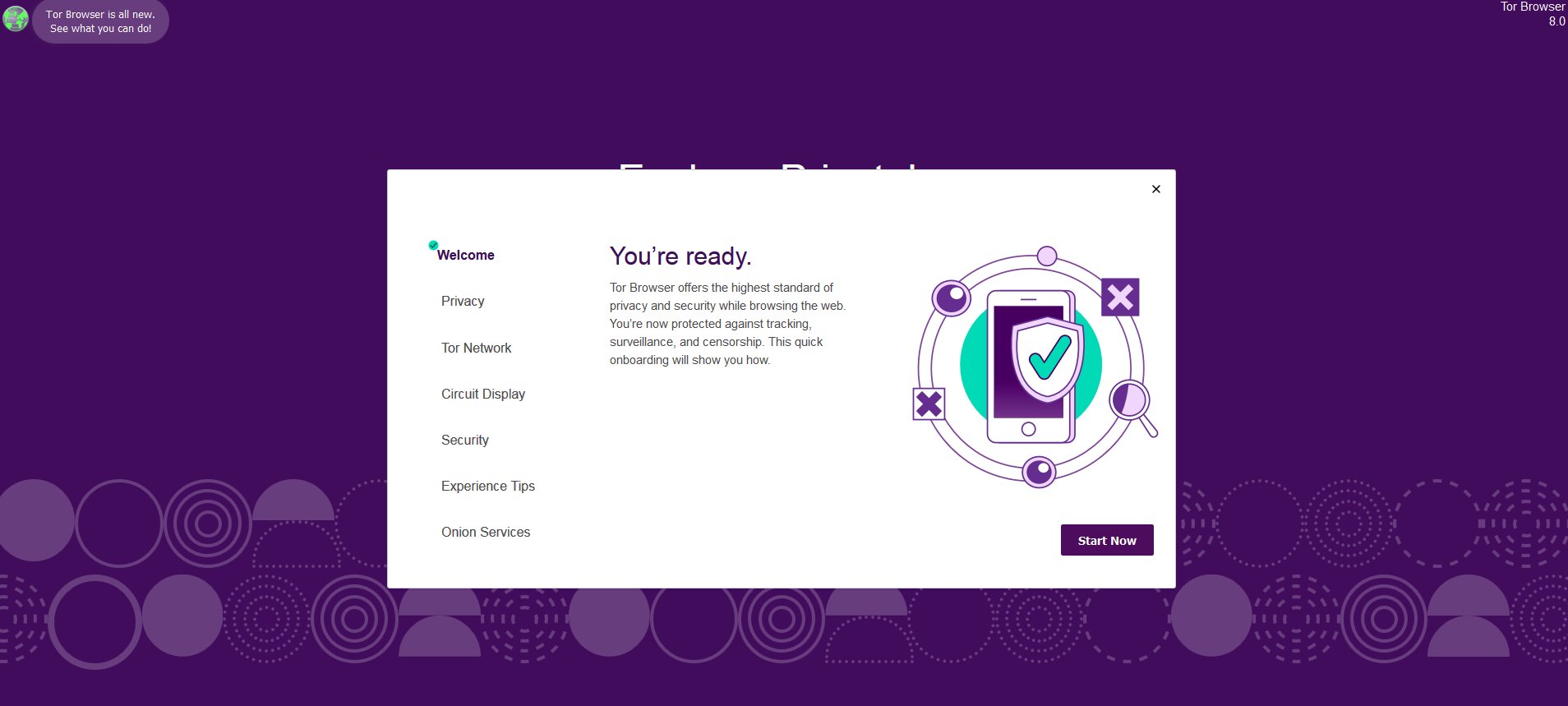
Task: Select the Privacy tour step
Action: [463, 301]
